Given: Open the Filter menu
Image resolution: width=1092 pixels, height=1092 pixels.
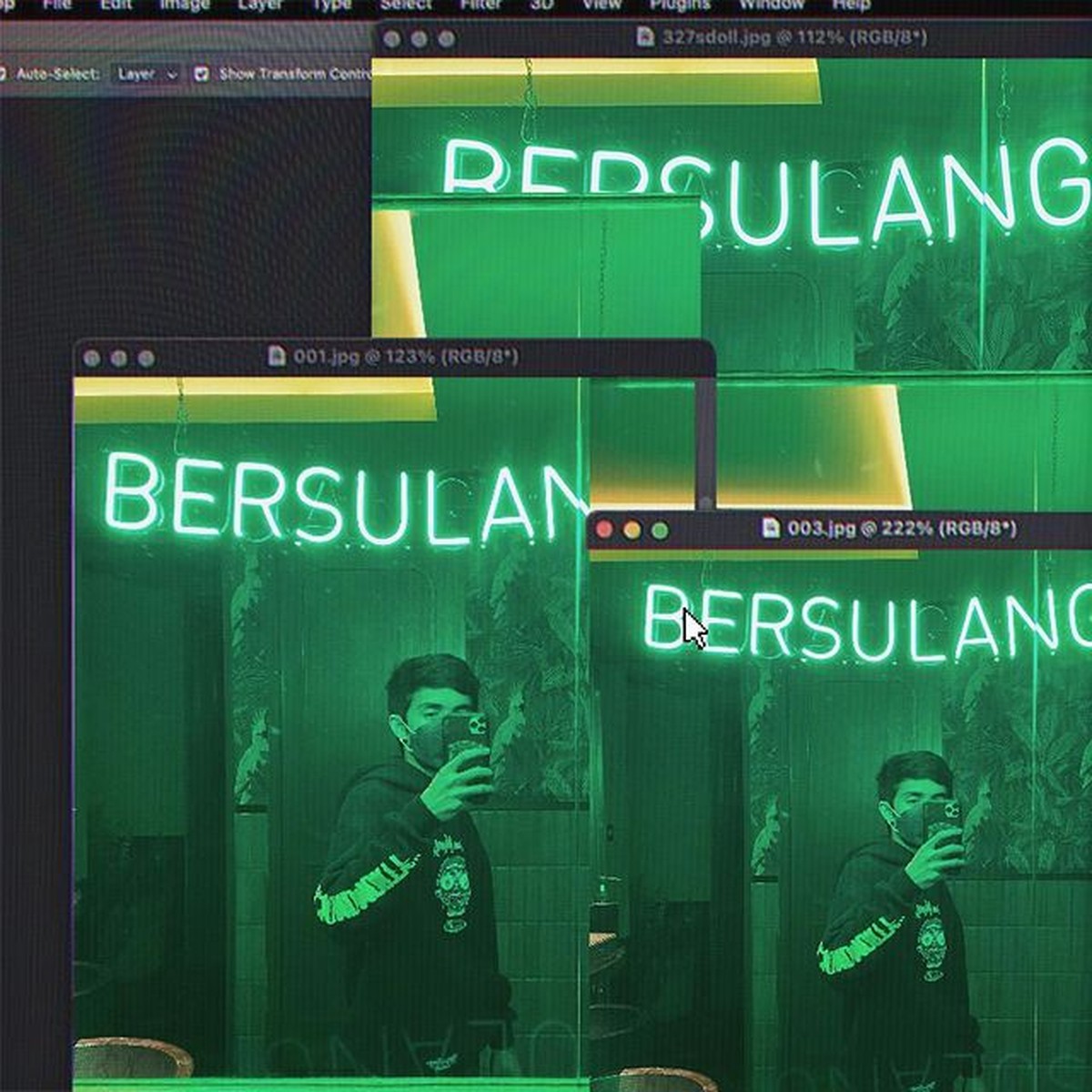Looking at the screenshot, I should (480, 5).
